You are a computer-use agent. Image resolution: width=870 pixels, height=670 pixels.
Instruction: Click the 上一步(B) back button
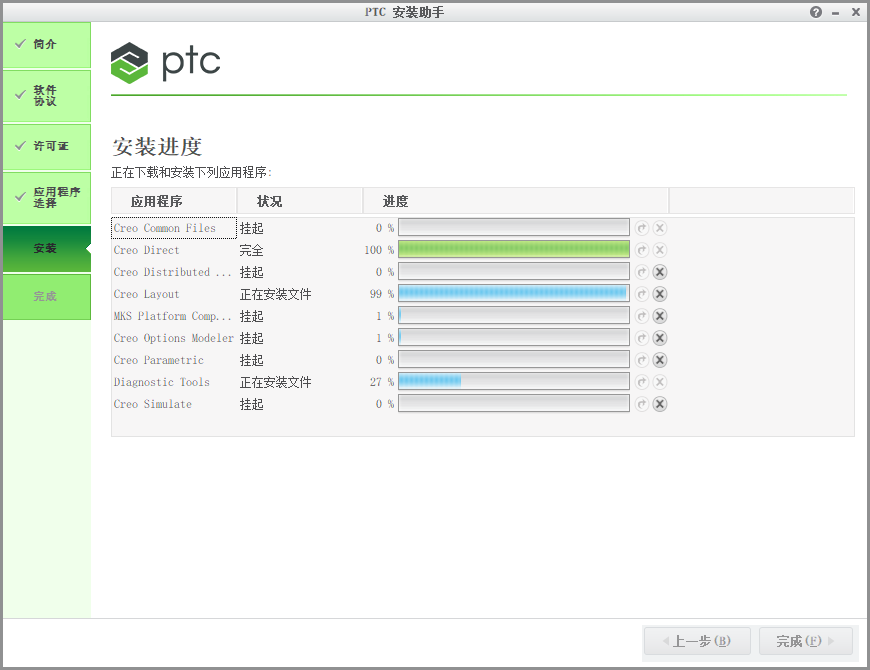point(697,641)
